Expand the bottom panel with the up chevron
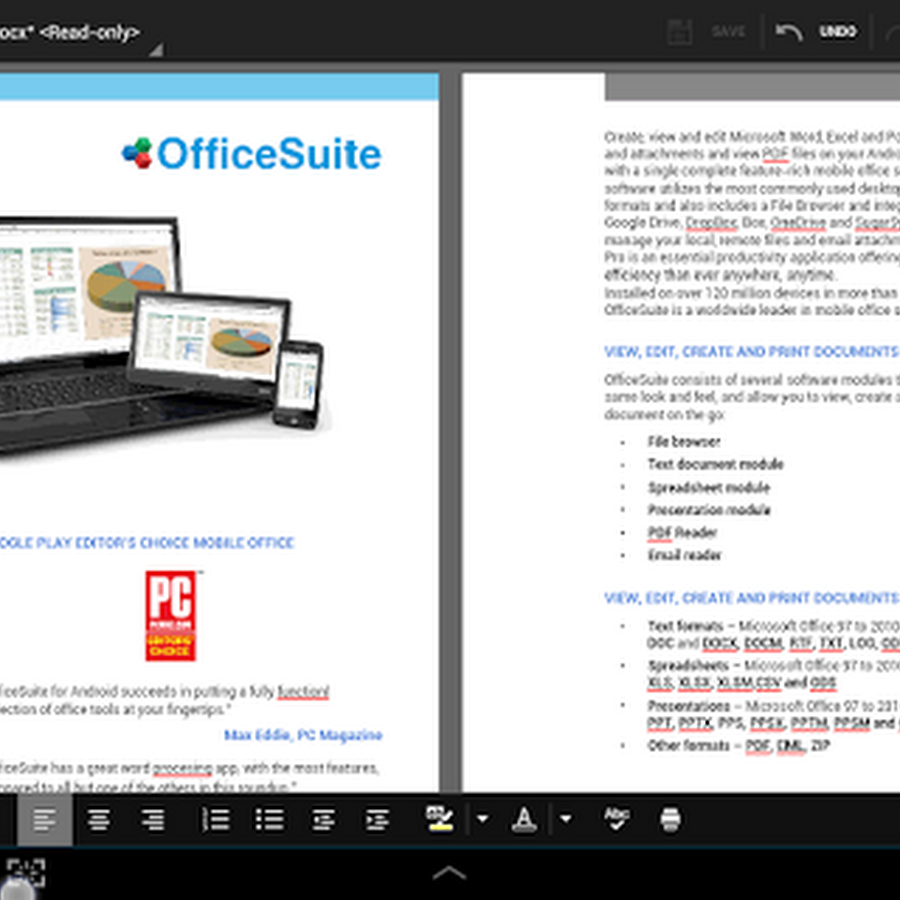 coord(449,874)
